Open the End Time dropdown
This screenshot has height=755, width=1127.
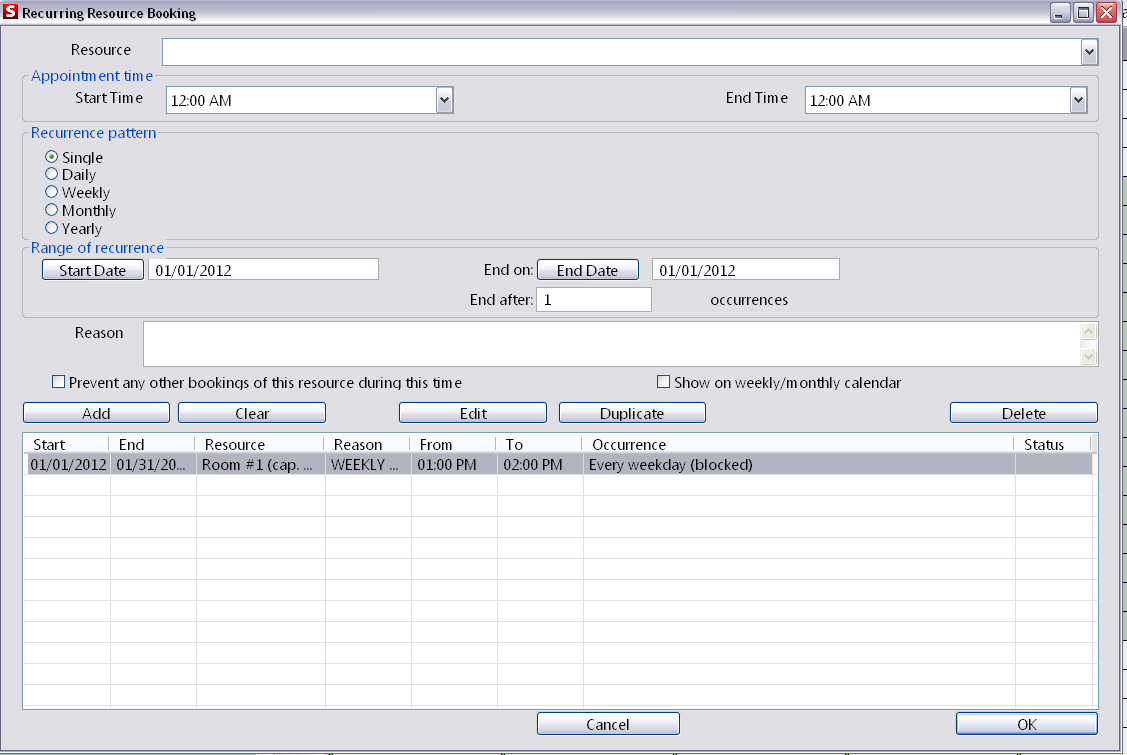[1077, 100]
